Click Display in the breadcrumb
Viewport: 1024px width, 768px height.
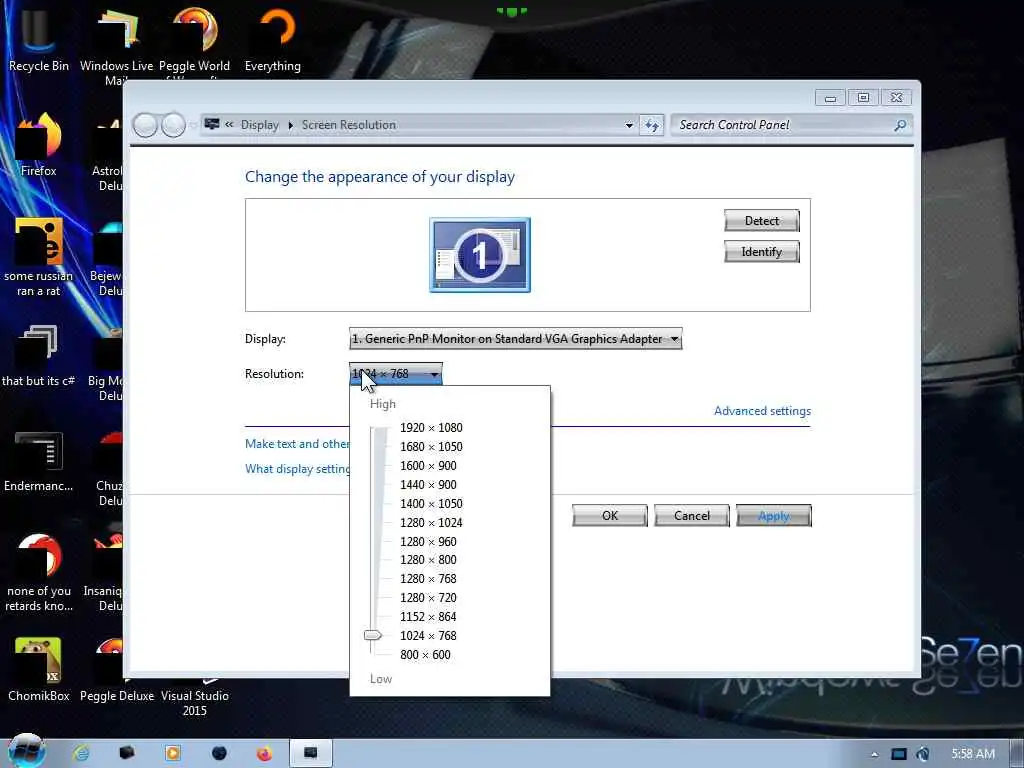pos(259,125)
